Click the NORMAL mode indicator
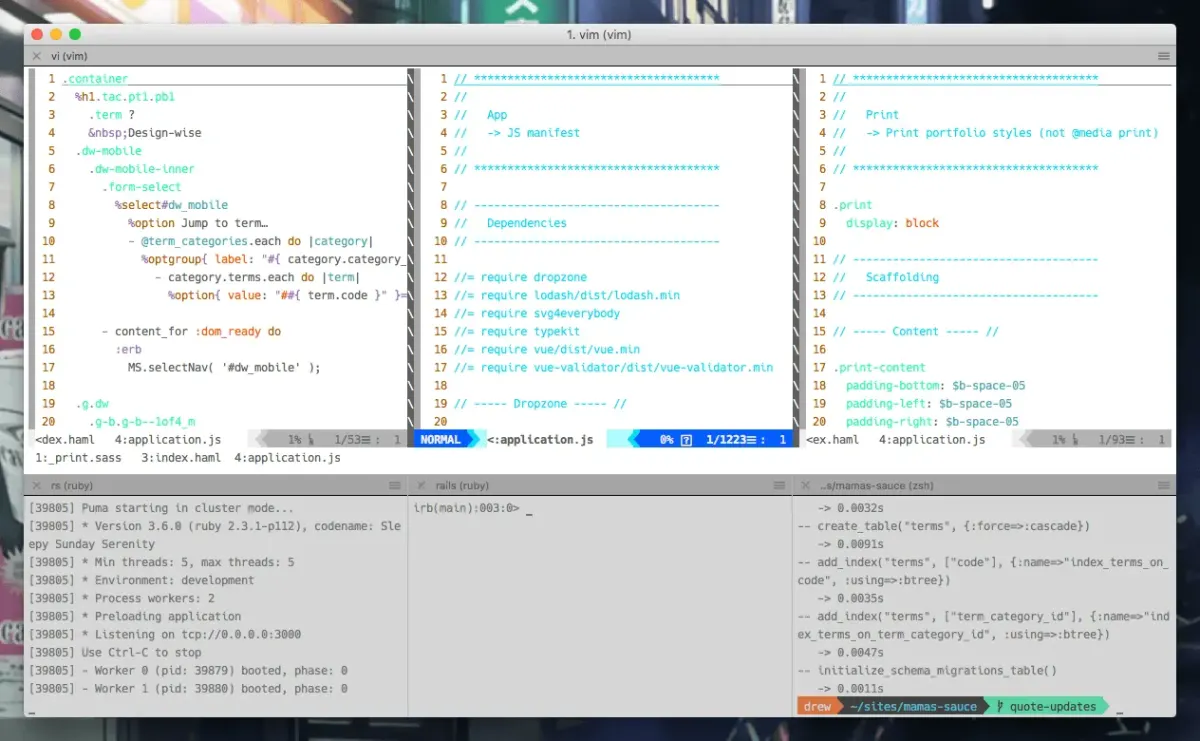1200x741 pixels. pos(441,440)
